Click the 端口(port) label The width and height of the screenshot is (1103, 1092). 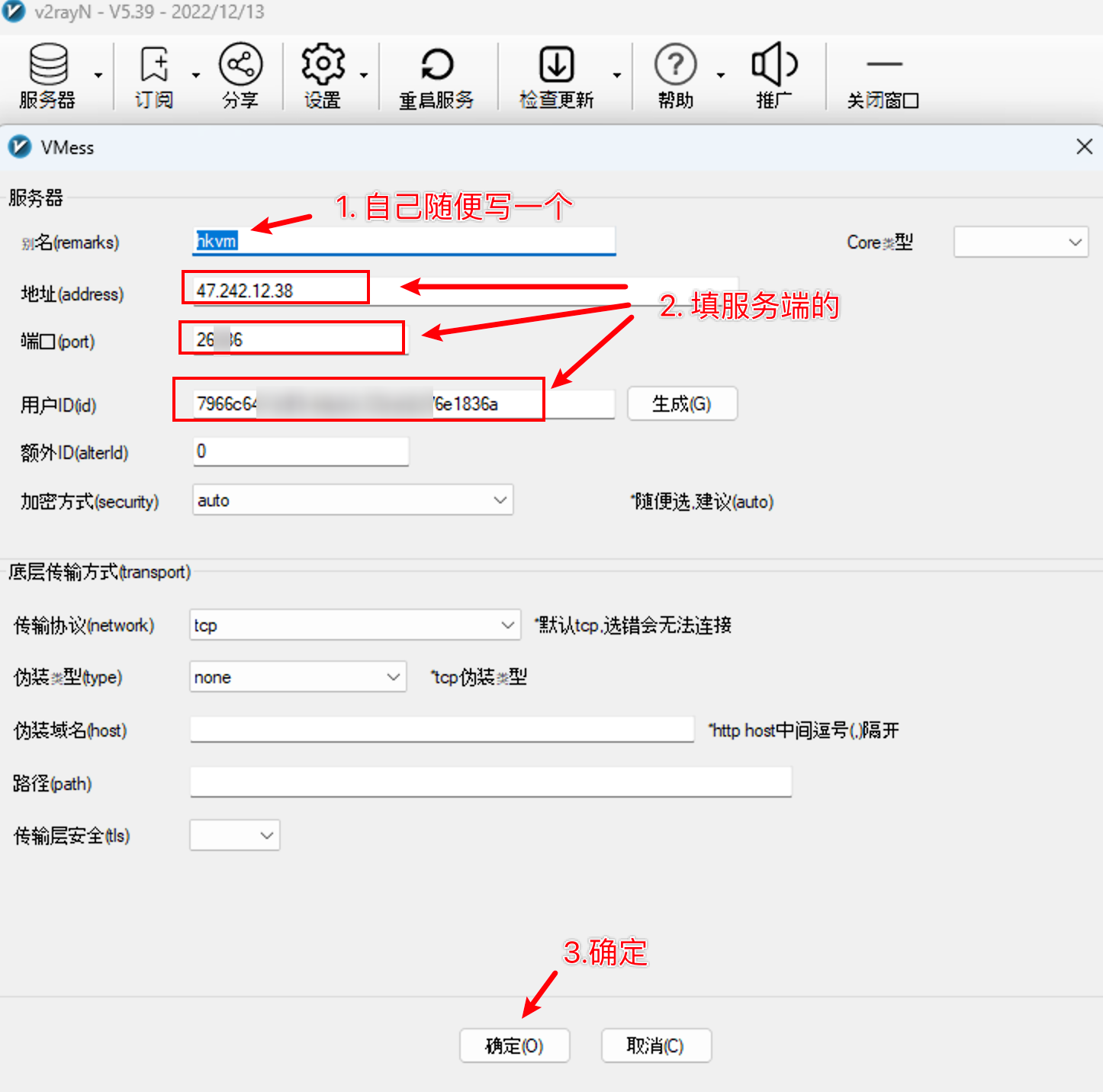coord(58,341)
